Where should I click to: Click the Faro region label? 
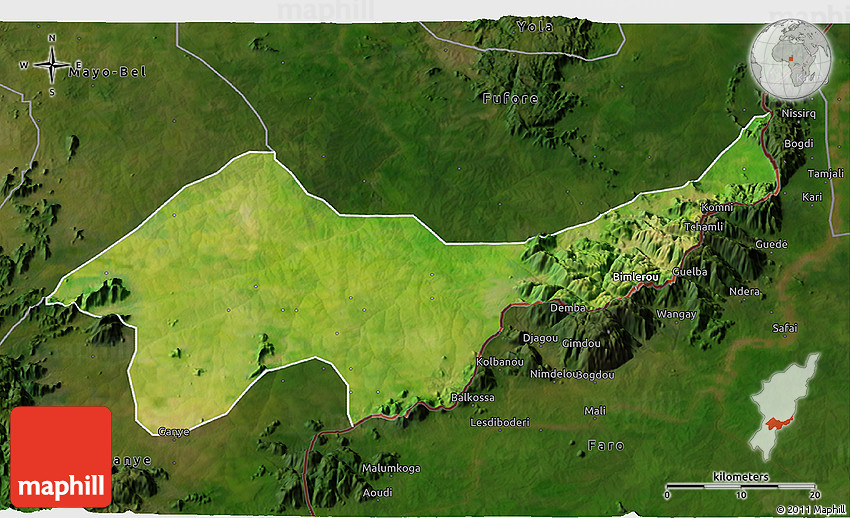click(605, 444)
